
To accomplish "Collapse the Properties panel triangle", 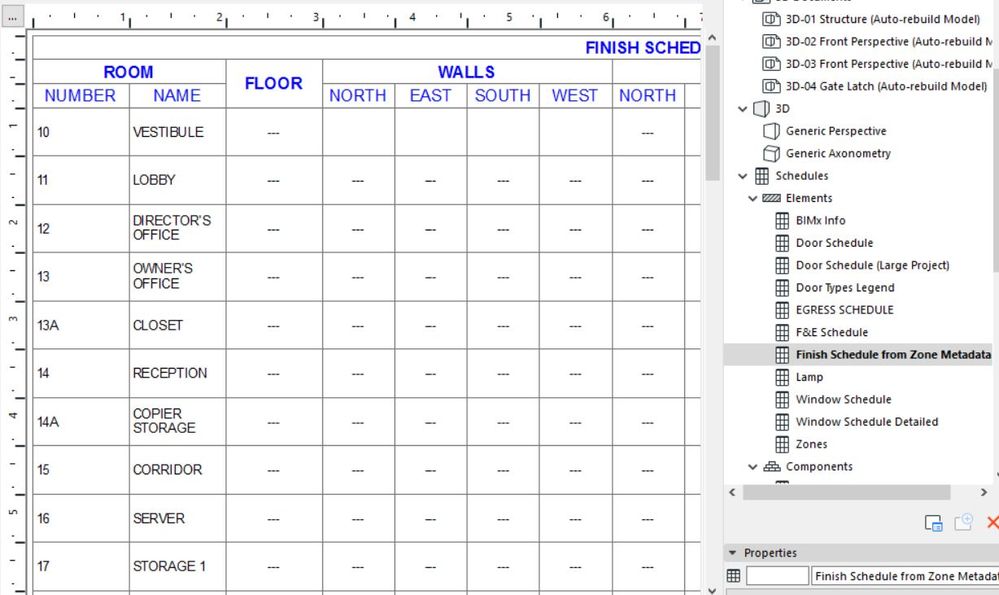I will 732,553.
